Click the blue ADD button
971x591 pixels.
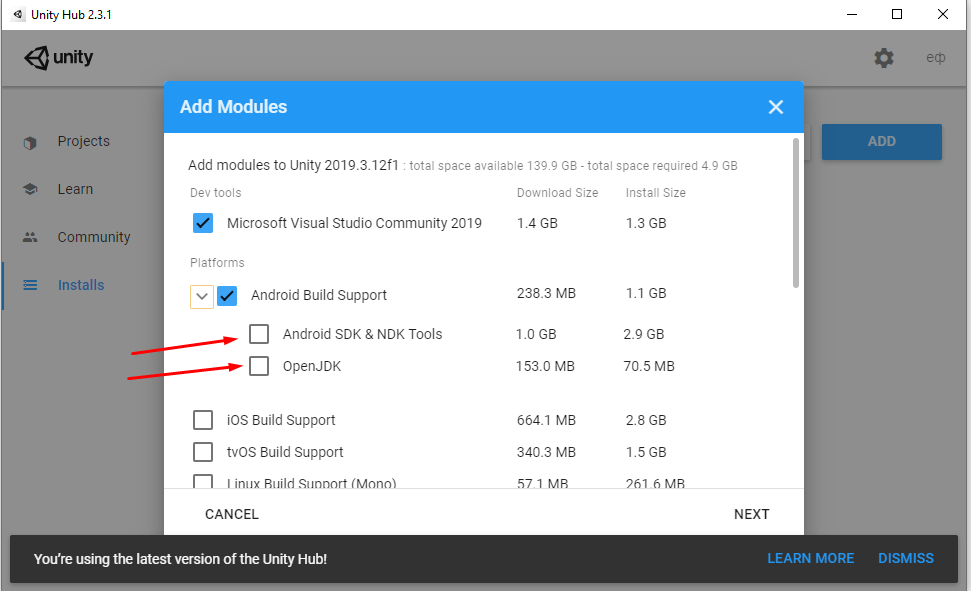(x=881, y=142)
